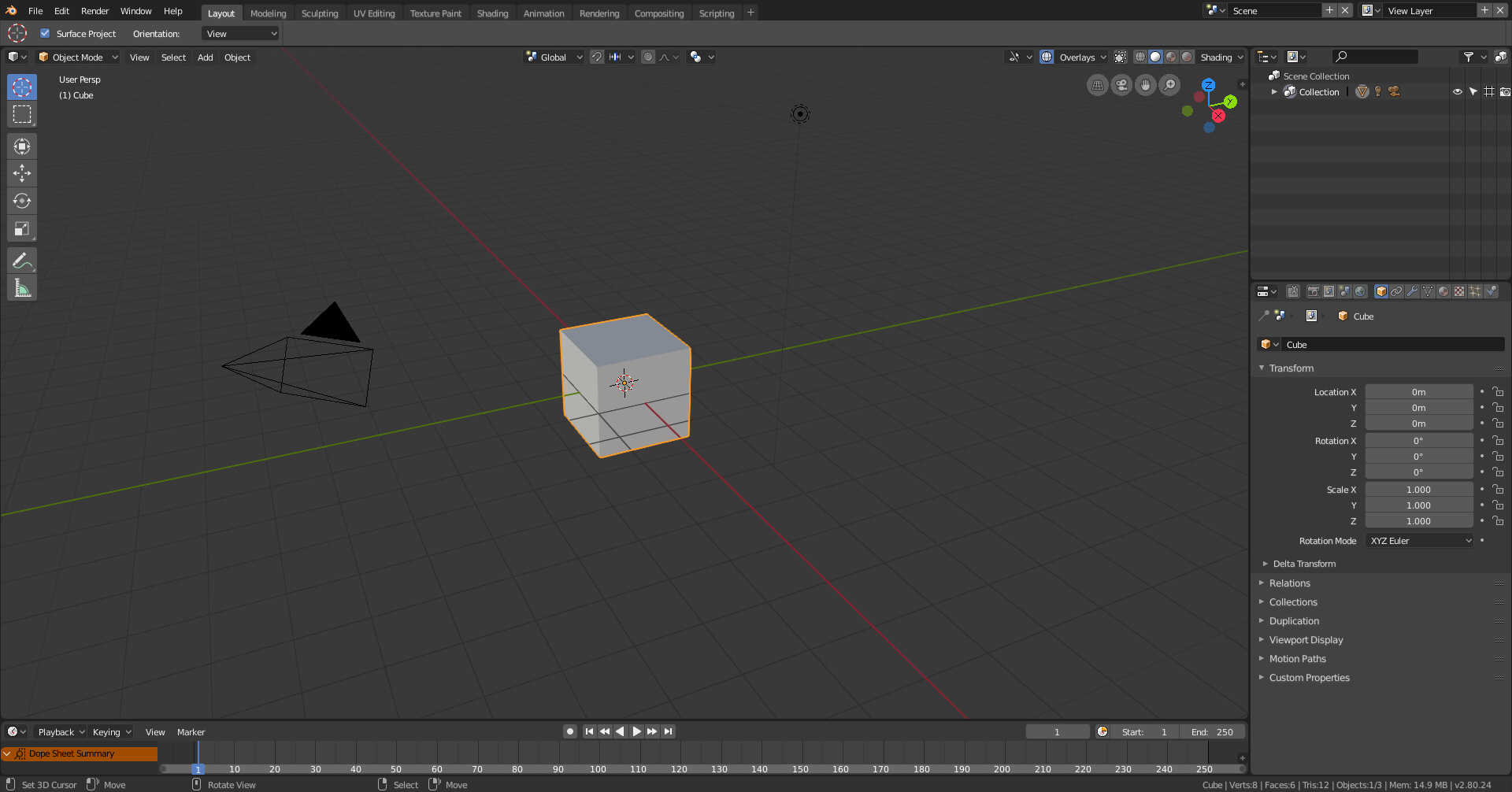This screenshot has height=792, width=1512.
Task: Select the 3D Cursor tool
Action: [x=22, y=87]
